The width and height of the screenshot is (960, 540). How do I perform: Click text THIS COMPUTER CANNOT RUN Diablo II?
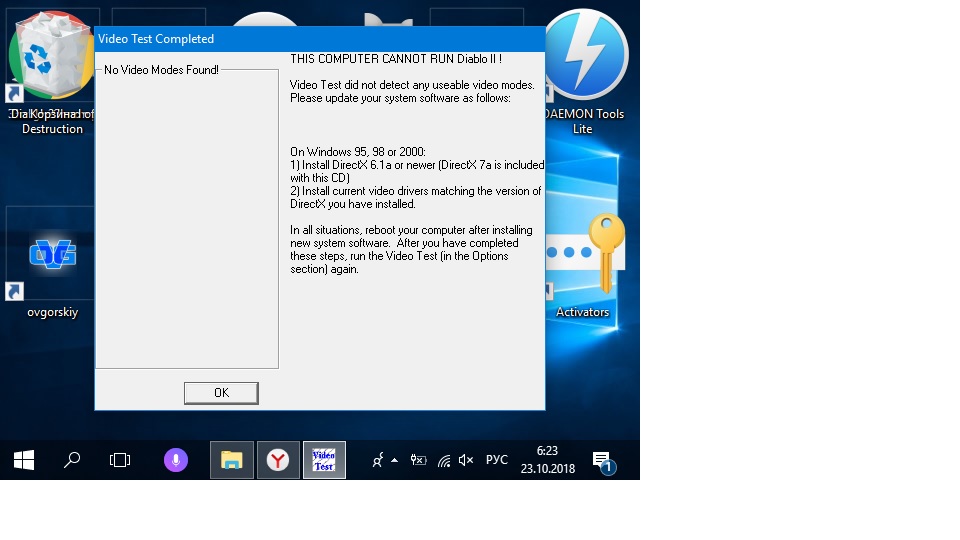pos(396,59)
